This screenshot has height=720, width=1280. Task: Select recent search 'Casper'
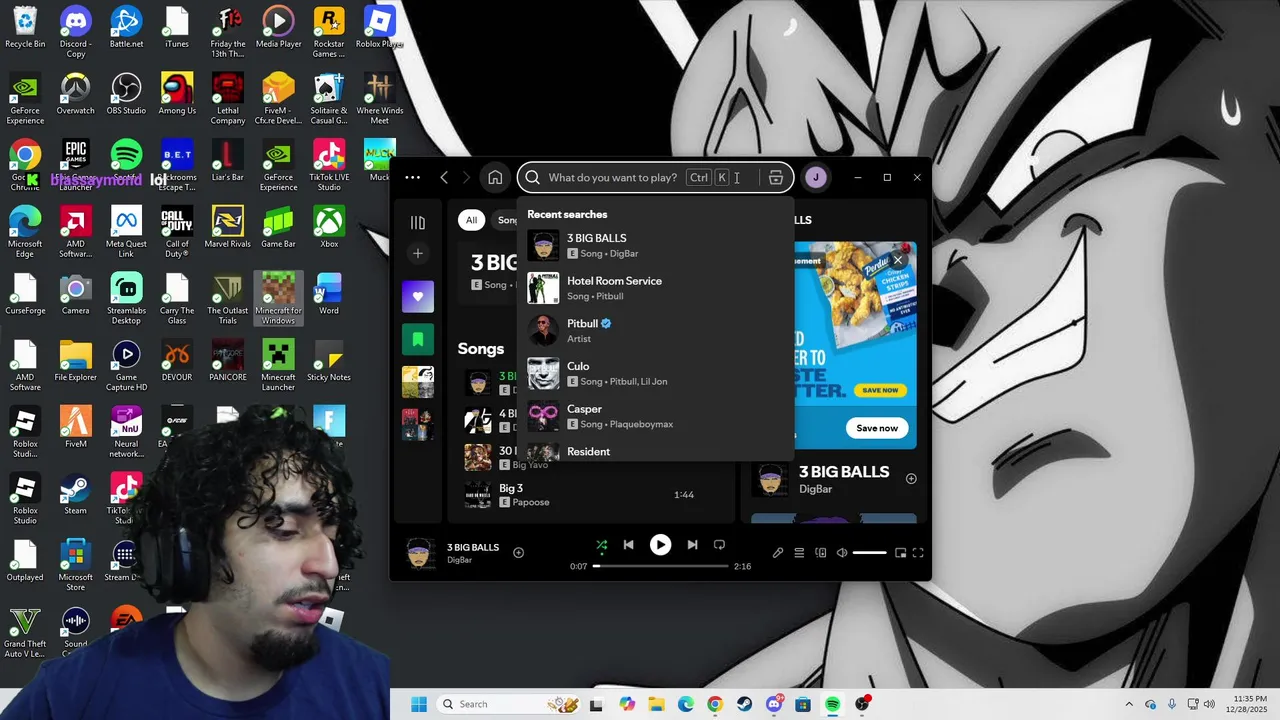click(655, 416)
